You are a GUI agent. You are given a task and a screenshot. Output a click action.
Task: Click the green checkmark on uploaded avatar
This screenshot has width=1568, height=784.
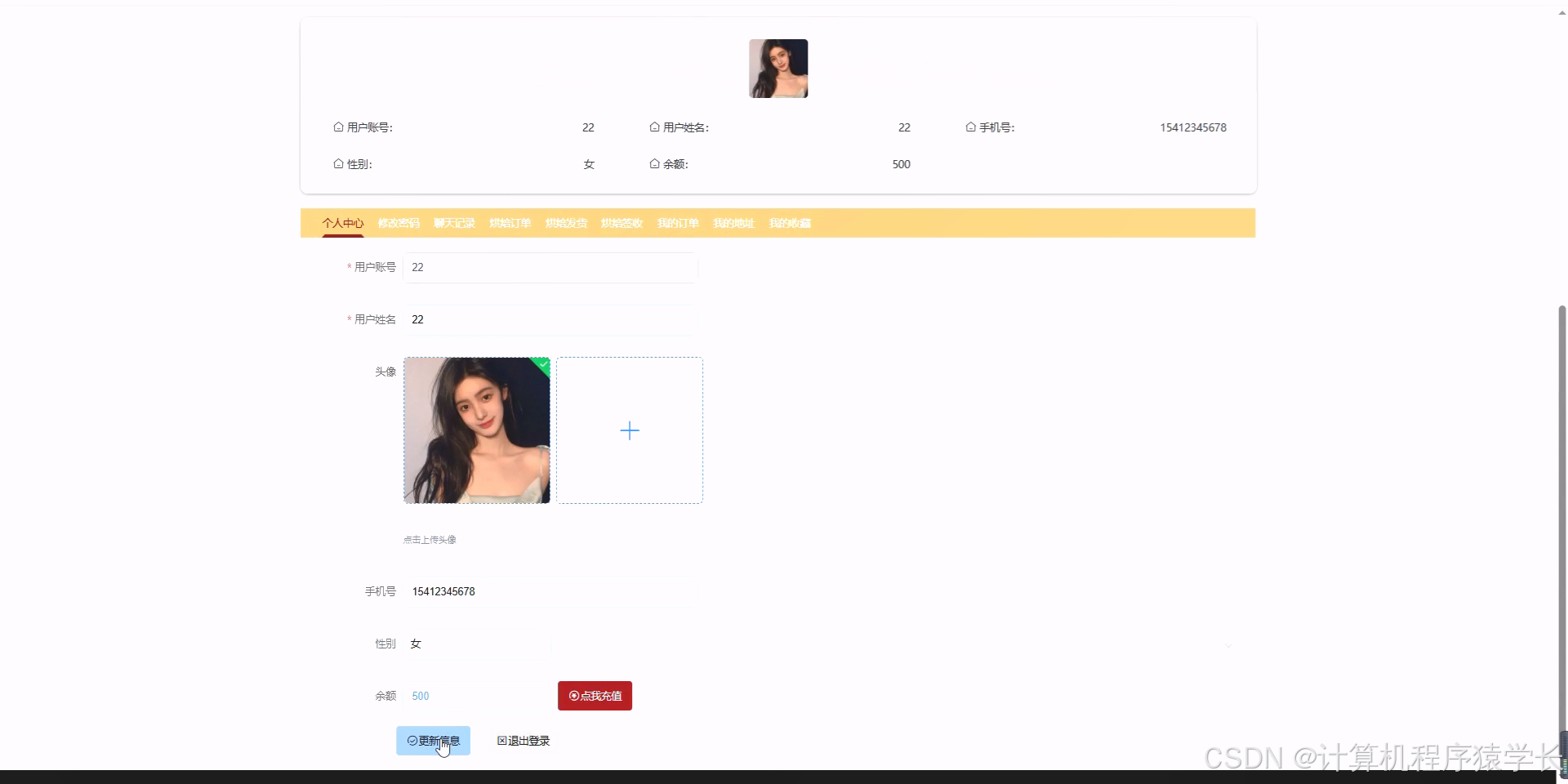pos(542,364)
